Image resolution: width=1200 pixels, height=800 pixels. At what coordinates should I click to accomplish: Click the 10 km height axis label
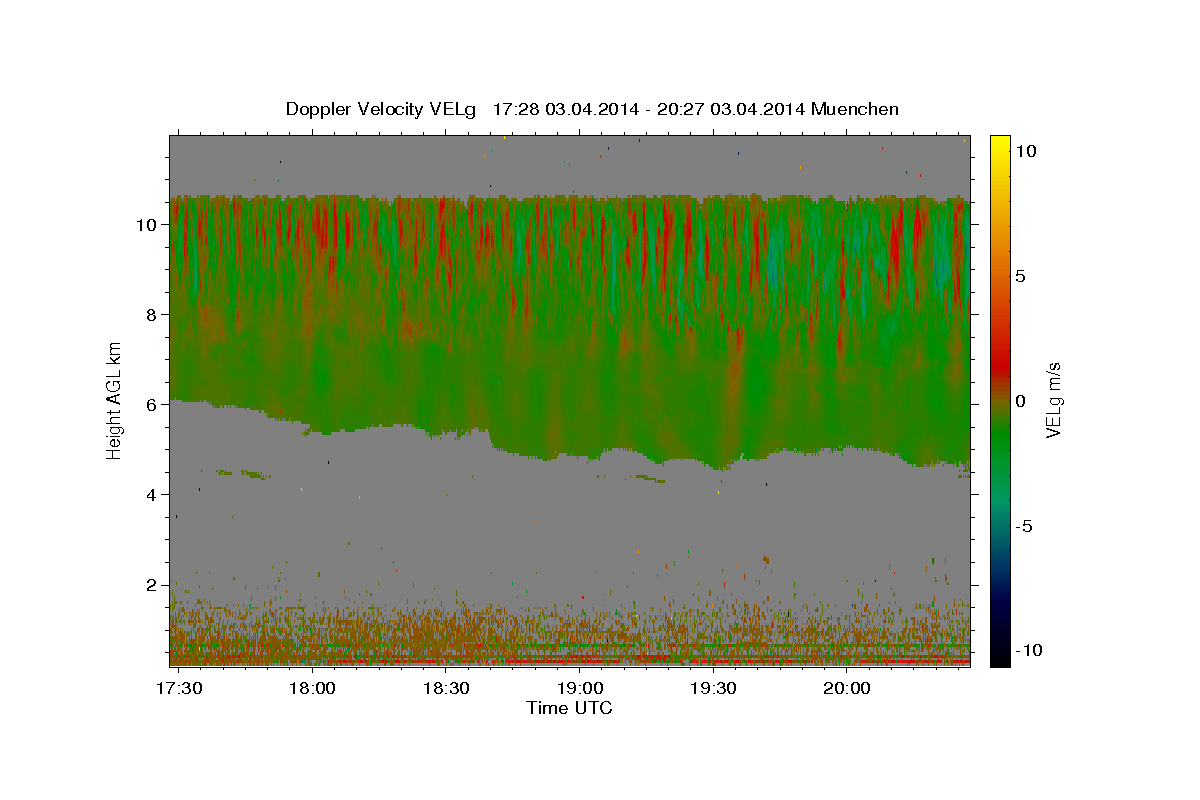(144, 225)
